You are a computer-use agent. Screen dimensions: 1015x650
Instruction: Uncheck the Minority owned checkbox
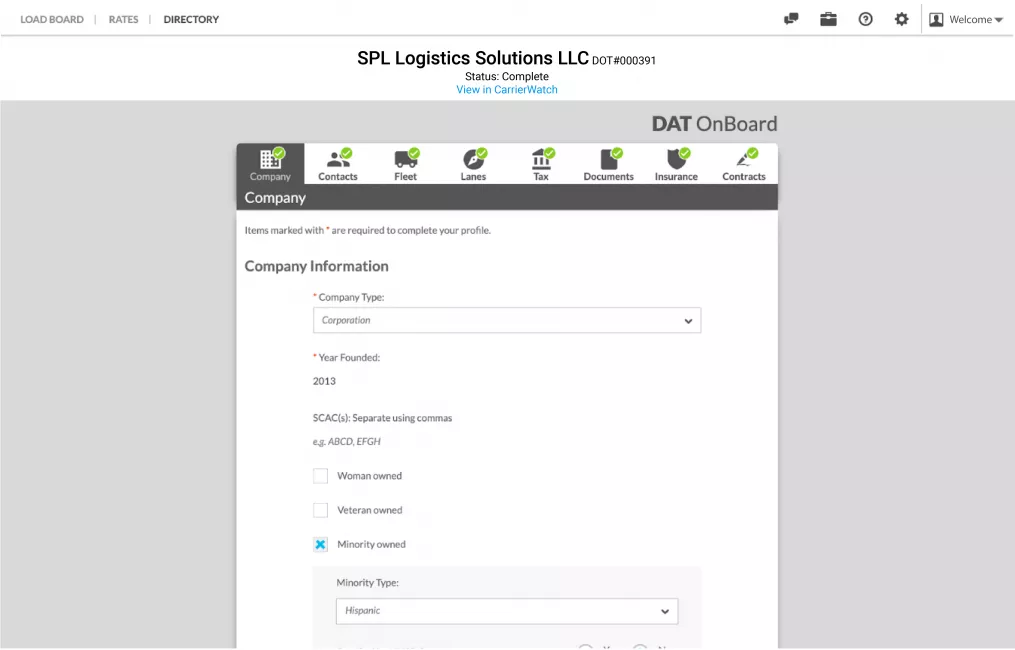(320, 544)
